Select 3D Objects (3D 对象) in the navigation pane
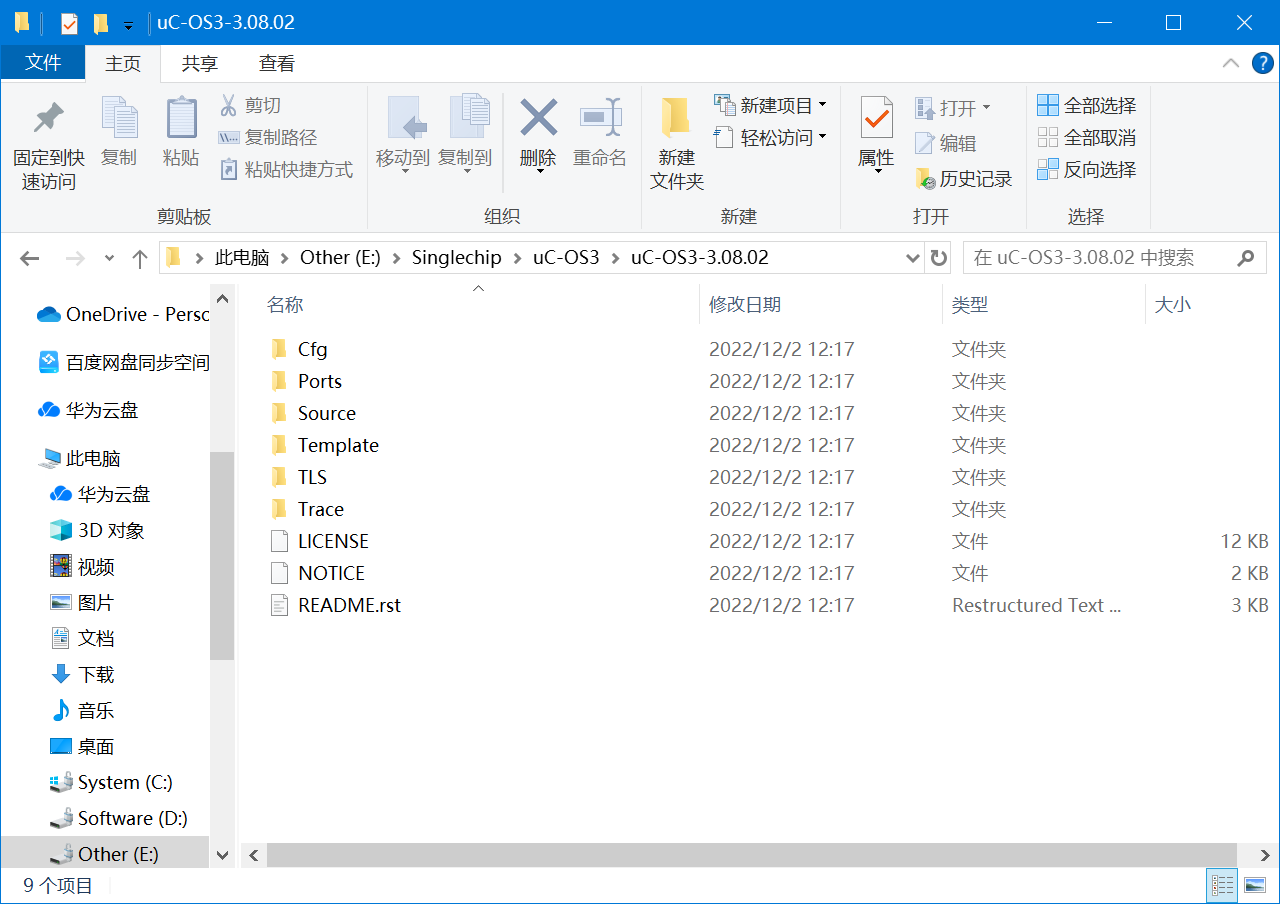 97,530
